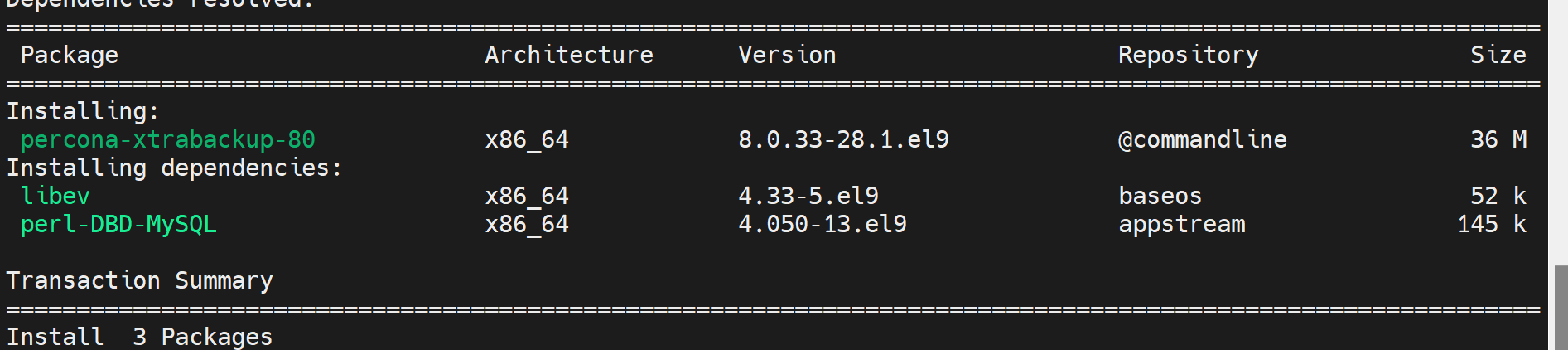Click the Package column header text
Viewport: 1568px width, 350px height.
click(70, 55)
